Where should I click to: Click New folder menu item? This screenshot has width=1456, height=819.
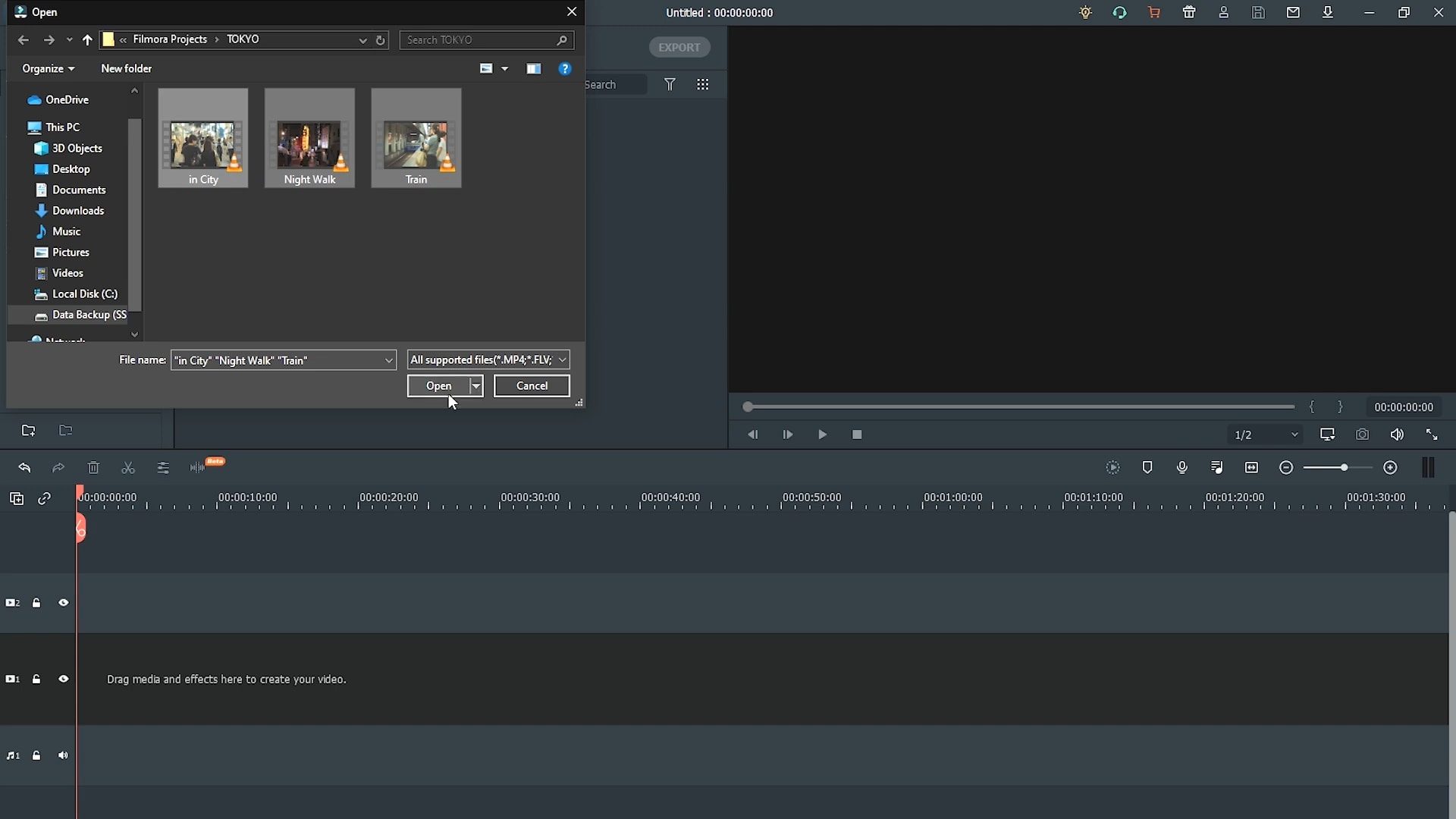point(127,68)
